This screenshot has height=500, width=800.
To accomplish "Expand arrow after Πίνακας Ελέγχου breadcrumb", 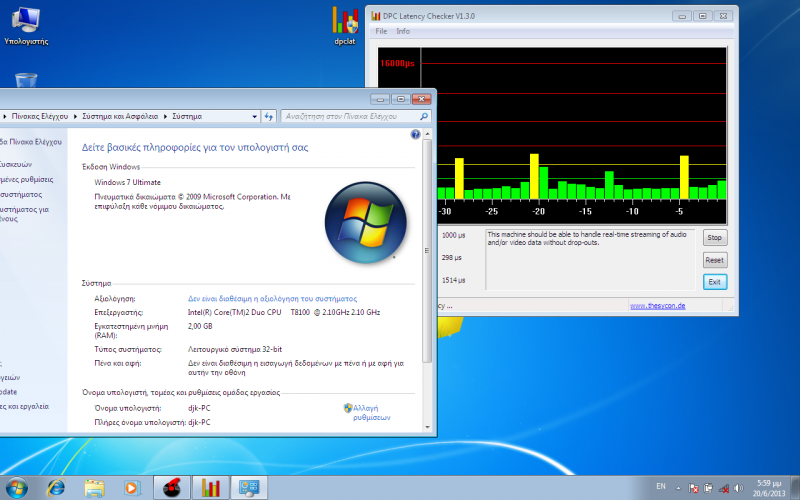I will [75, 116].
